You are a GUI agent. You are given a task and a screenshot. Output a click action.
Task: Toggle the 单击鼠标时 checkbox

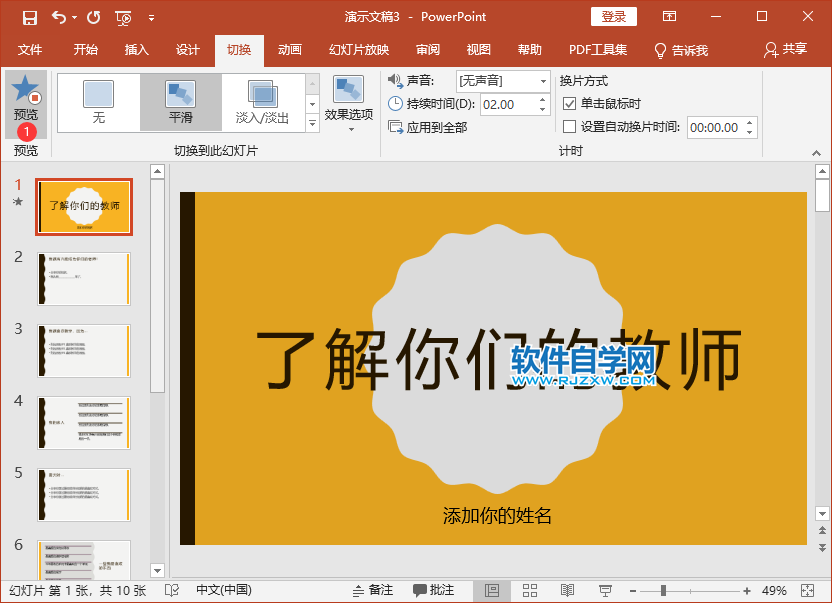569,104
